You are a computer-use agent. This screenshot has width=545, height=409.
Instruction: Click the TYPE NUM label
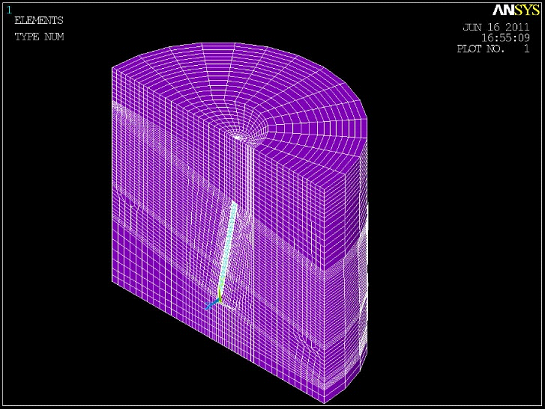tap(39, 36)
